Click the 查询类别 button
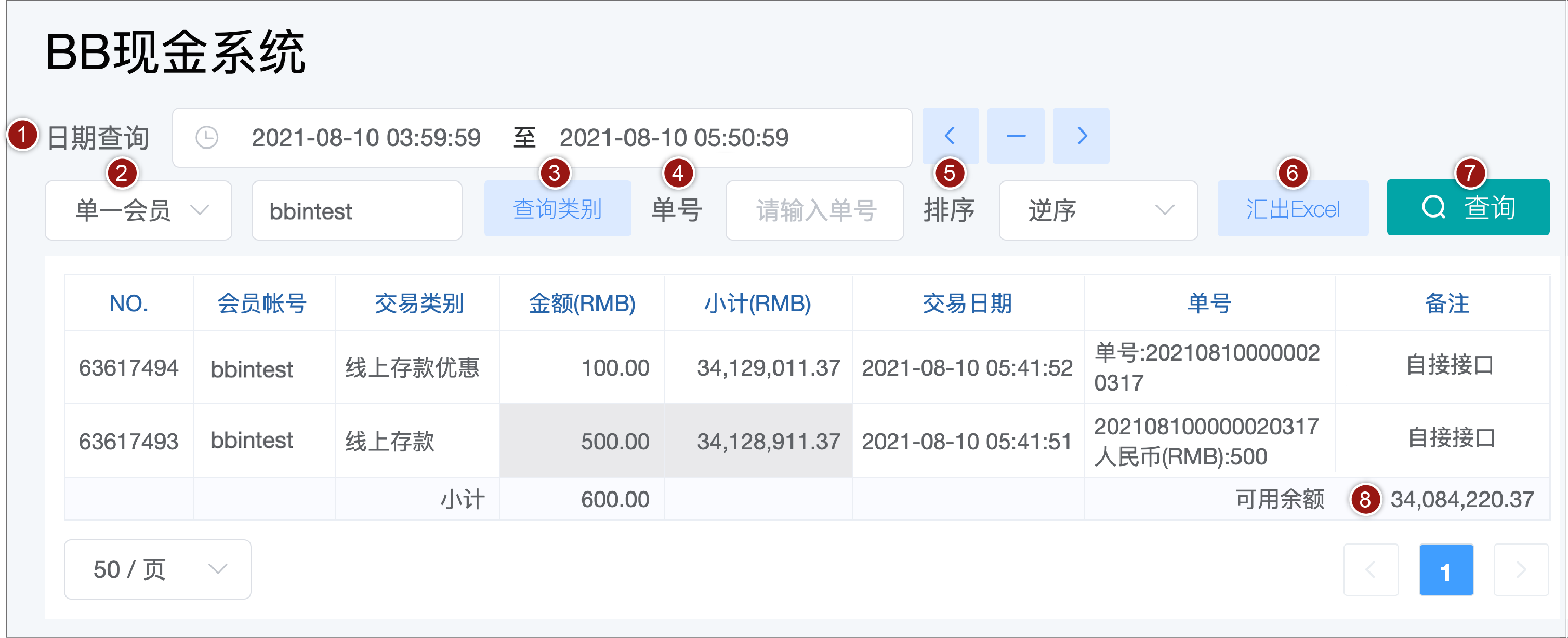Image resolution: width=1568 pixels, height=638 pixels. [557, 209]
